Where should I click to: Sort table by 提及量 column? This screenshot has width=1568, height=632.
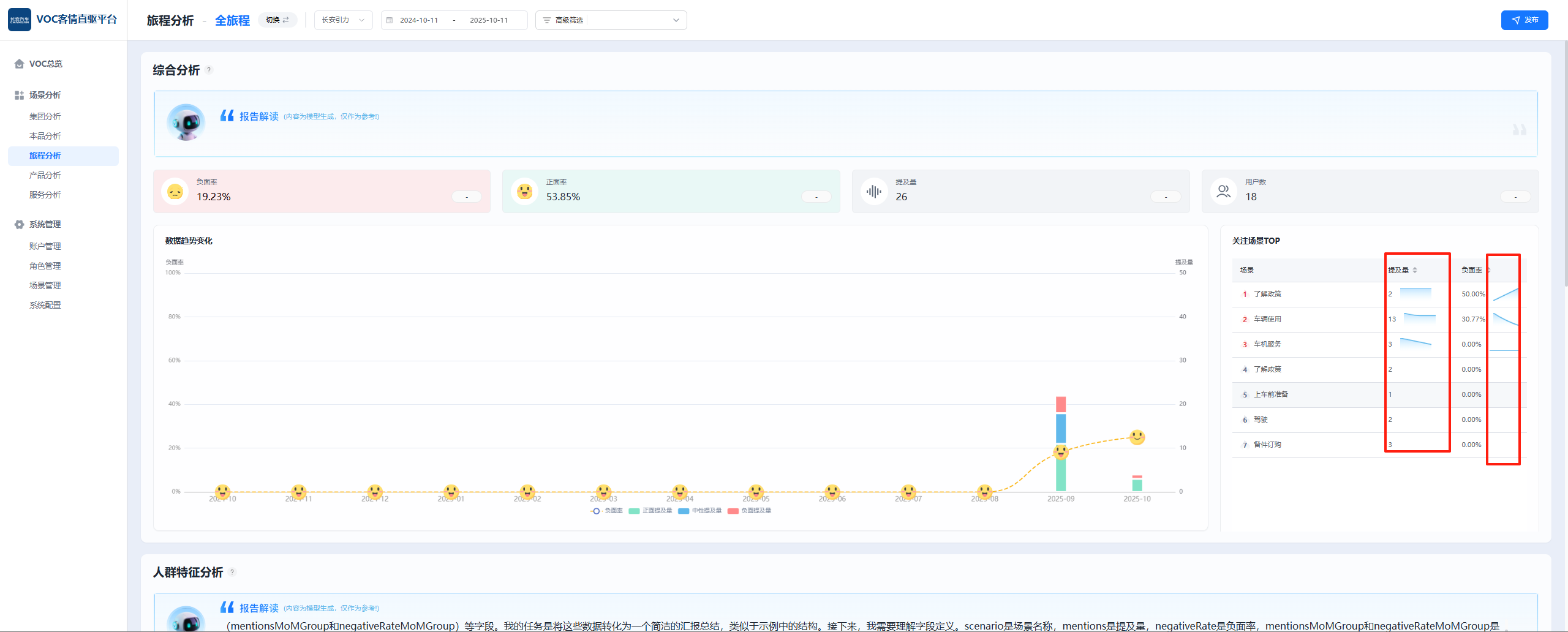[x=1415, y=270]
